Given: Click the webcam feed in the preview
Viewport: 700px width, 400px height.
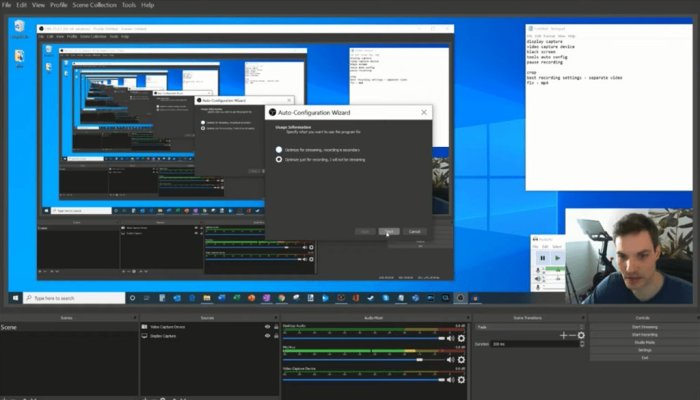Looking at the screenshot, I should pos(629,256).
